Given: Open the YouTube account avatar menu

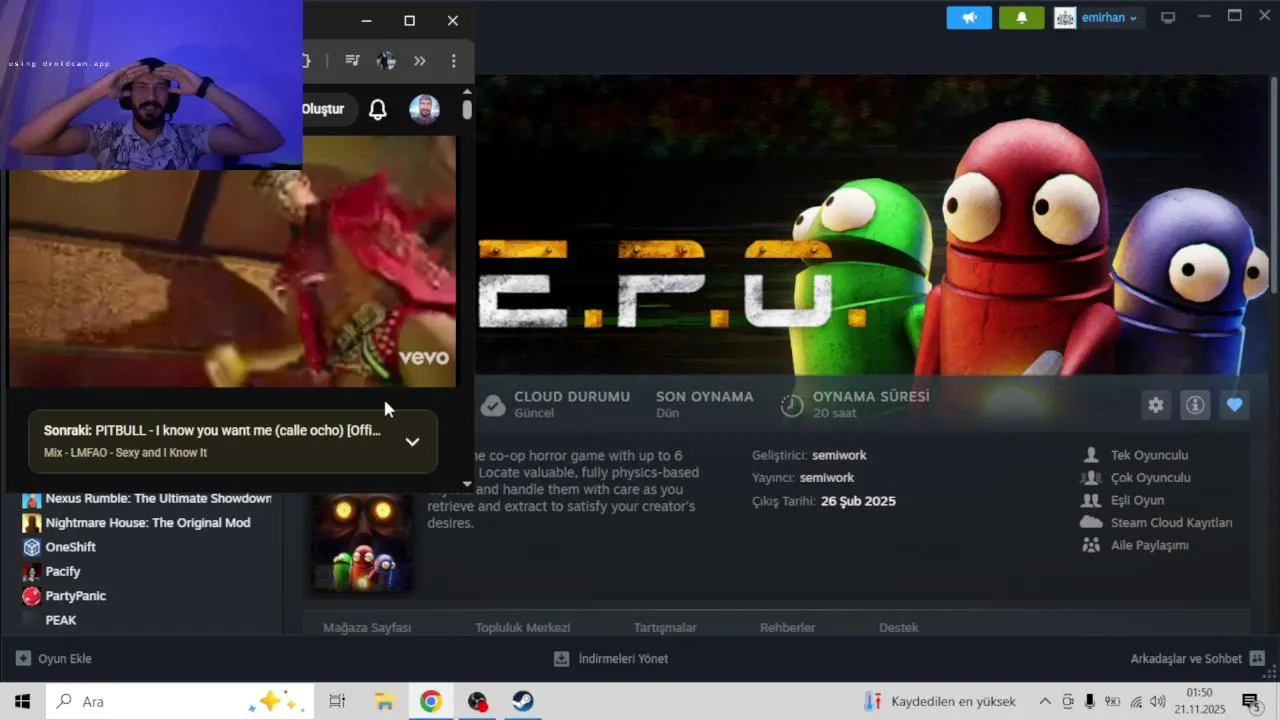Looking at the screenshot, I should click(x=425, y=110).
